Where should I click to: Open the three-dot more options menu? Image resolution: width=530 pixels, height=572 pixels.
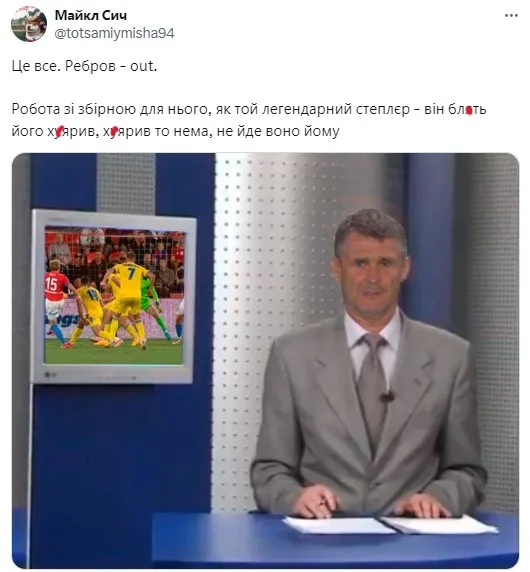coord(511,15)
